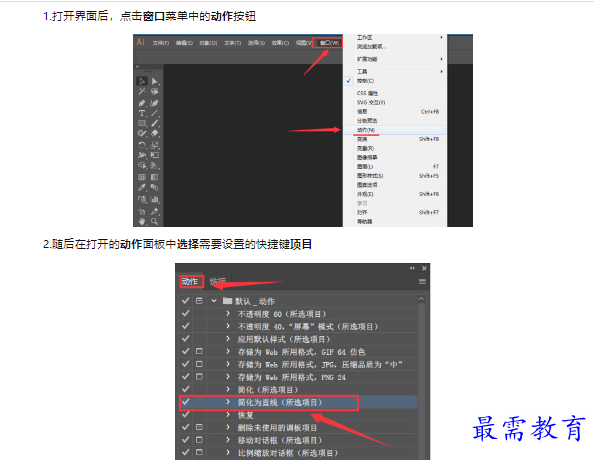Select the Column Graph tool
This screenshot has width=594, height=460.
[155, 199]
